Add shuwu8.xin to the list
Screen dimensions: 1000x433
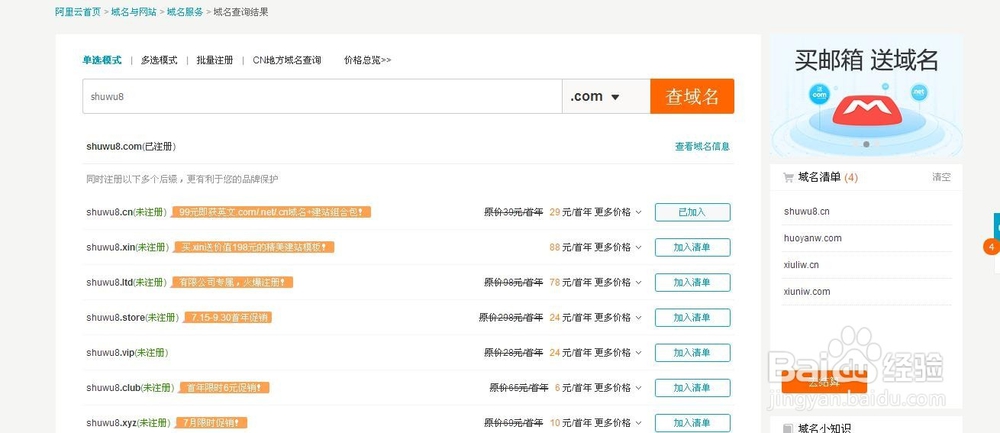click(693, 247)
